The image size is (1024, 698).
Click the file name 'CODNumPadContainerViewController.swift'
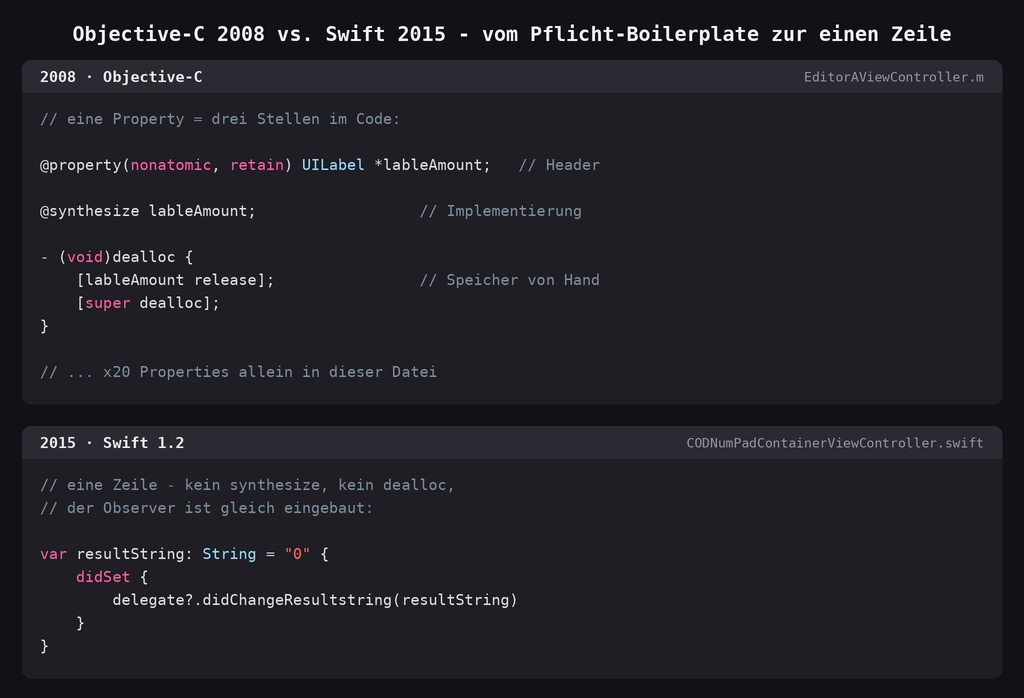pos(835,443)
